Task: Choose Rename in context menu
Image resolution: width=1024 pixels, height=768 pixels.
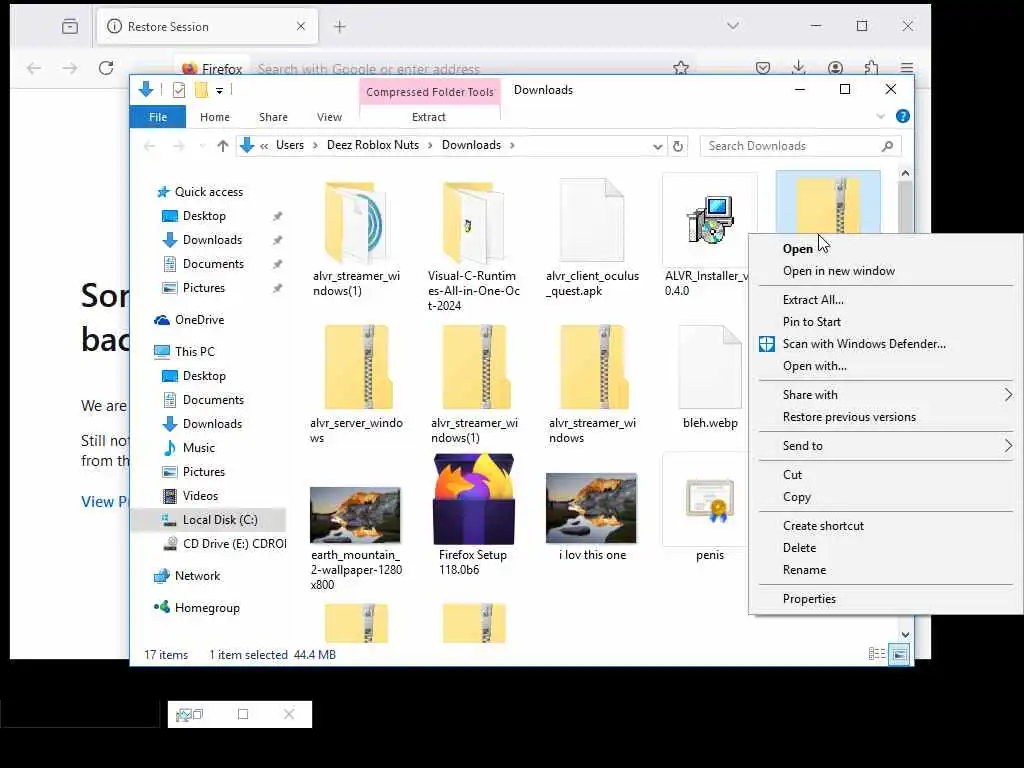Action: click(x=804, y=570)
